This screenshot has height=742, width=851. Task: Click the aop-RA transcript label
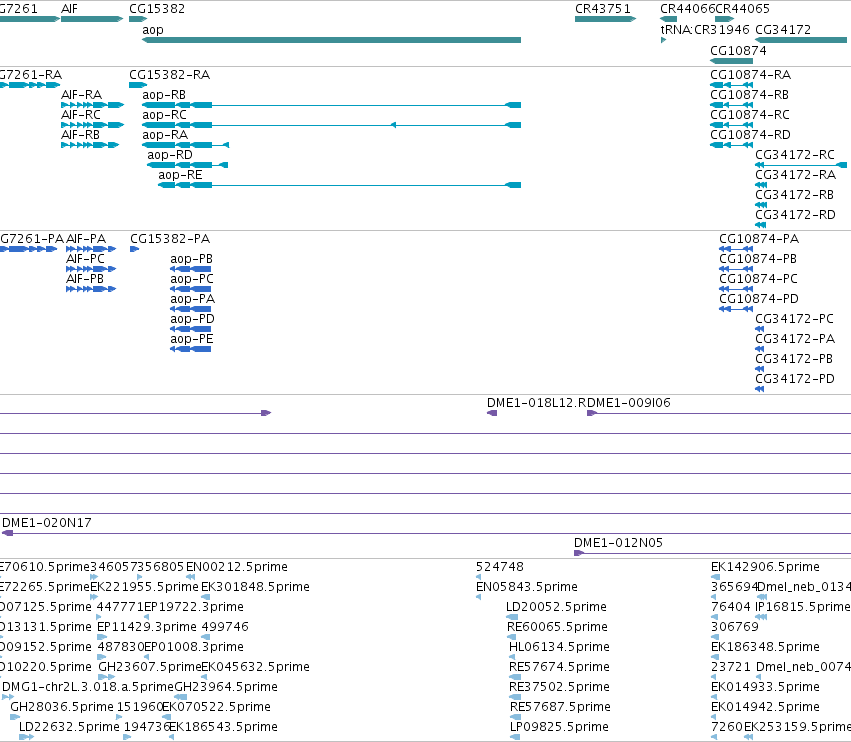(x=165, y=135)
